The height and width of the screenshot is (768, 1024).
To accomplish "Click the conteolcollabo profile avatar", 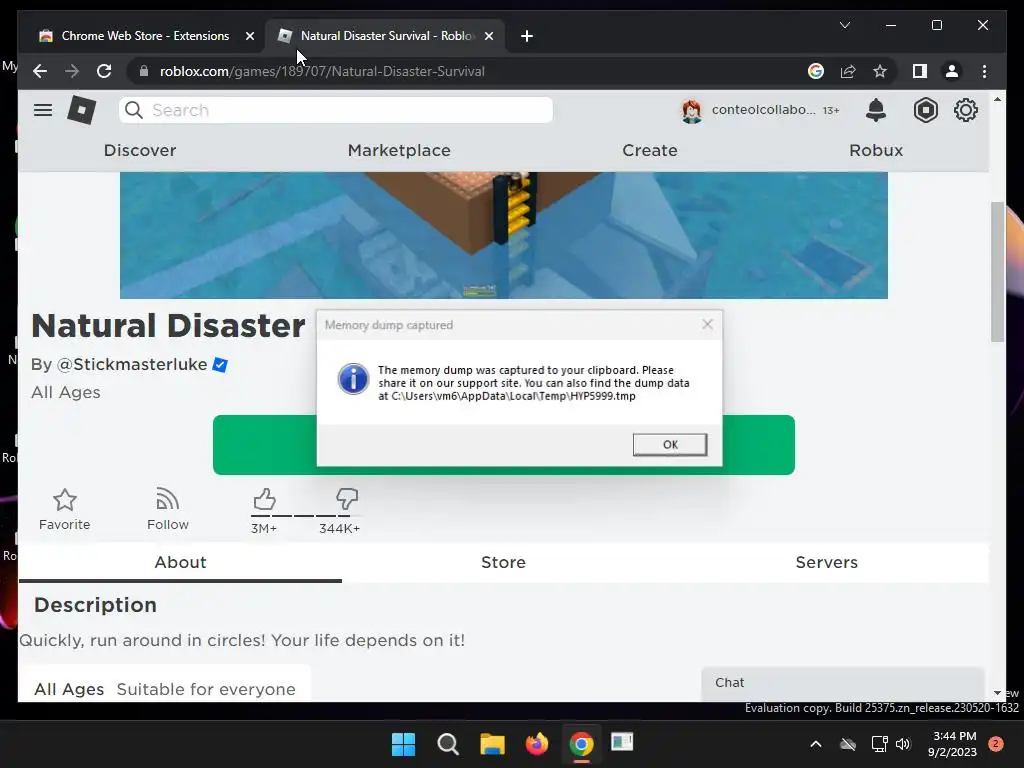I will [x=692, y=110].
